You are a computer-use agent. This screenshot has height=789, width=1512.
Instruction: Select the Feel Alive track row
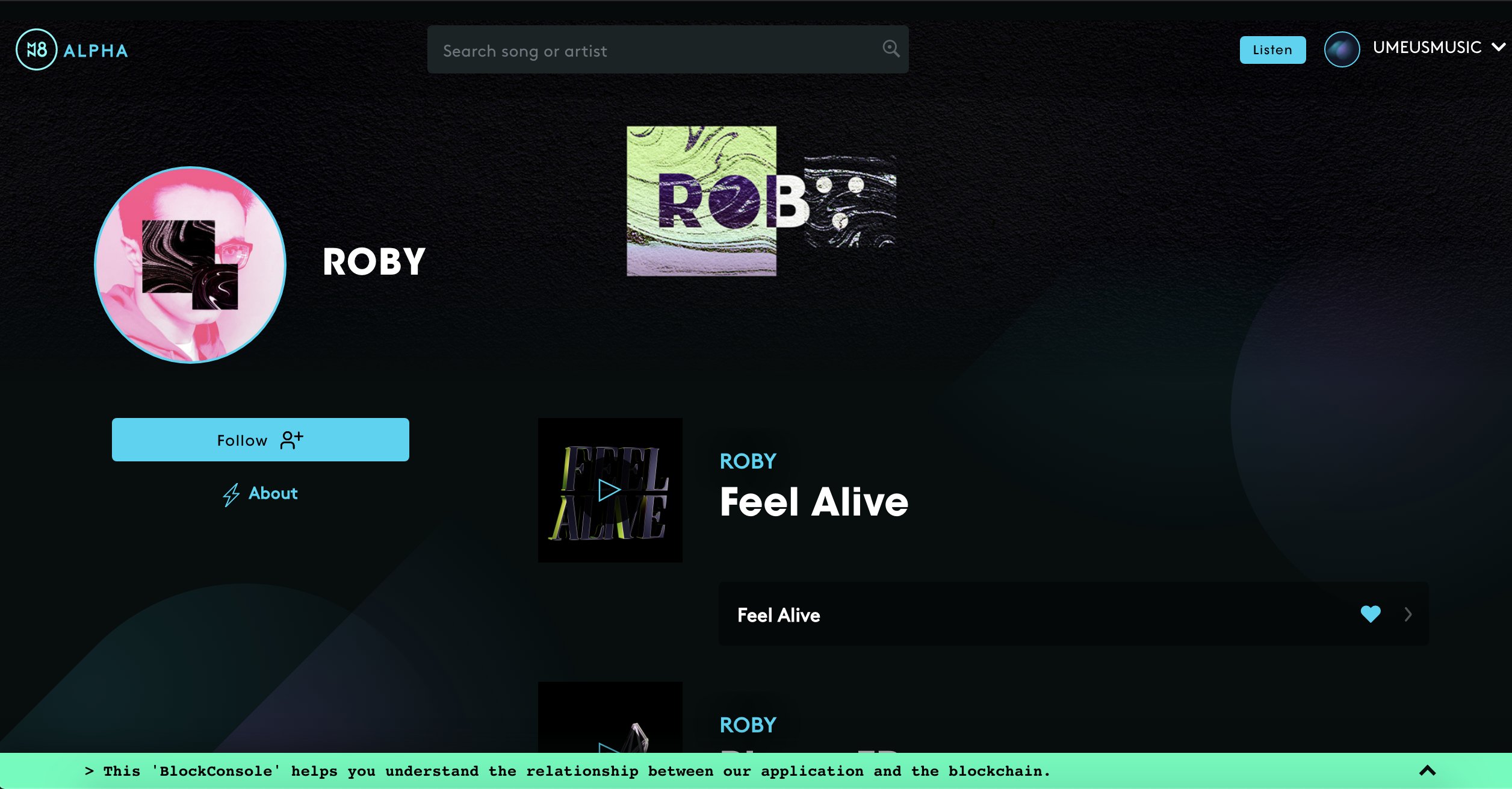[x=1073, y=614]
